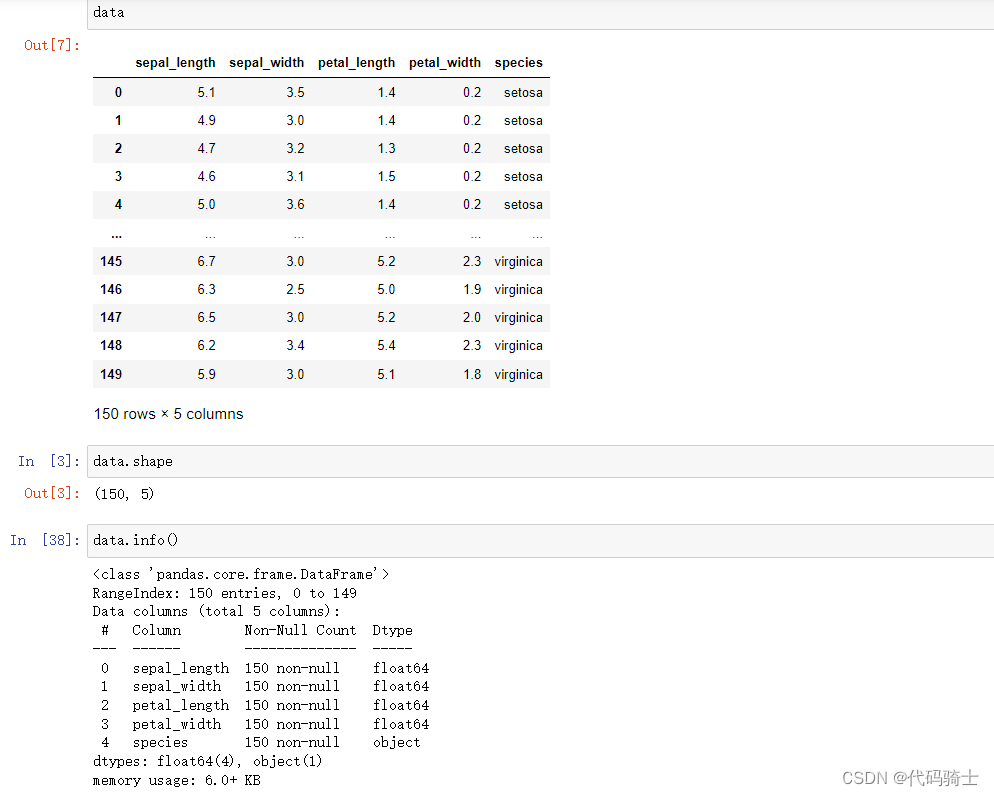Click the petal_width column header
This screenshot has width=994, height=796.
tap(444, 63)
